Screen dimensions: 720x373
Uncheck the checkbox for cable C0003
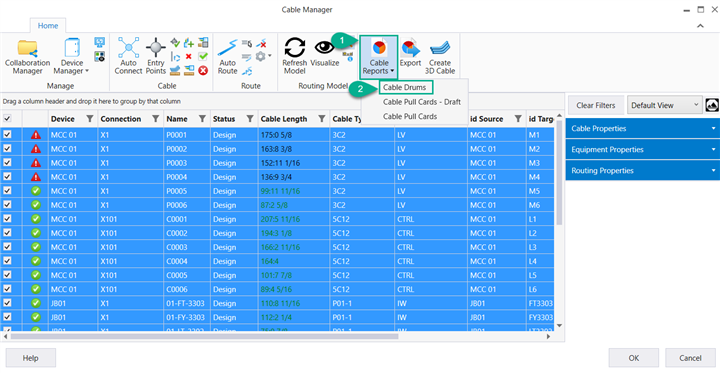click(7, 247)
